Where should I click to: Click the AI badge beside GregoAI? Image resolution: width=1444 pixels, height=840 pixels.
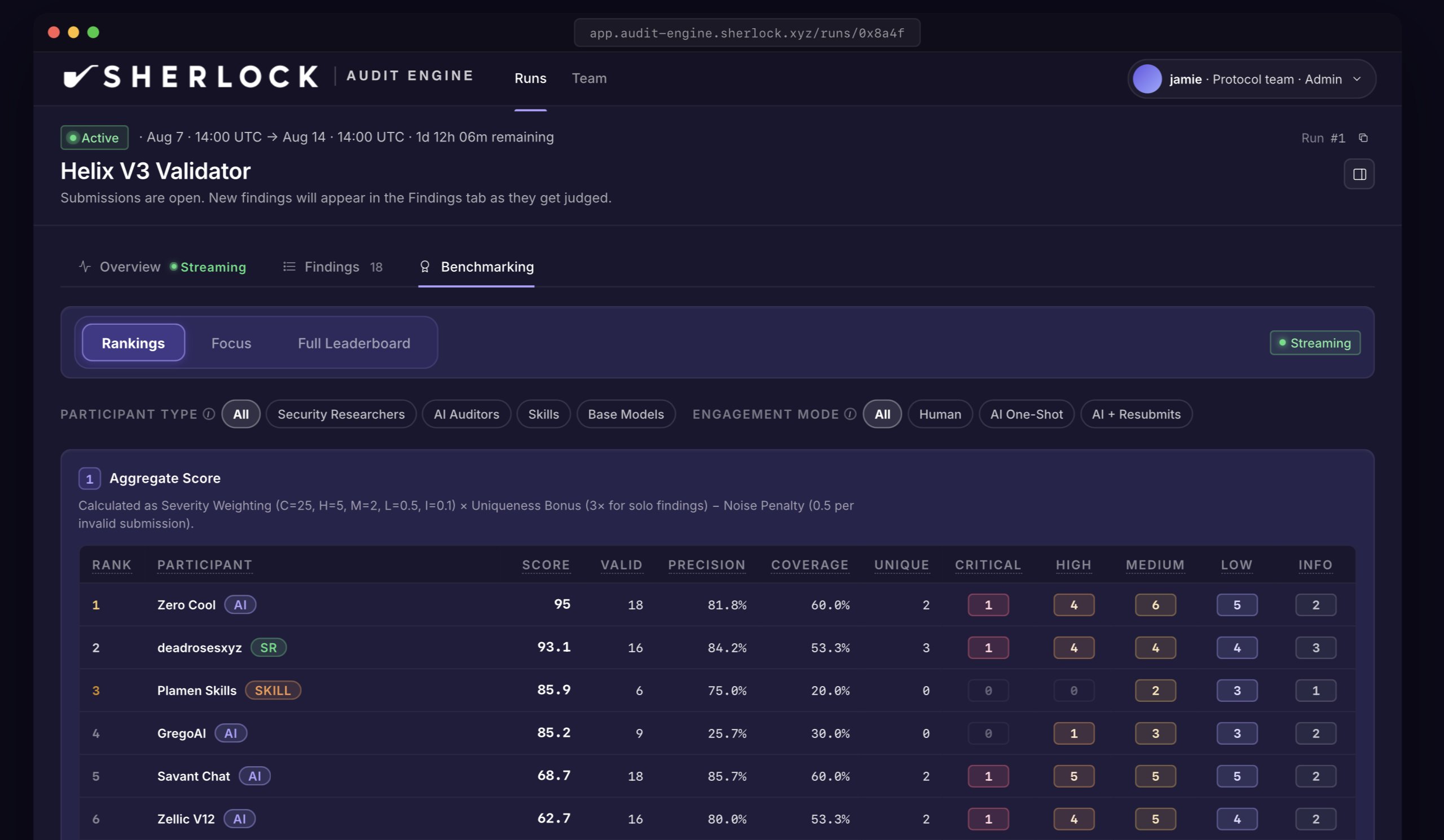coord(231,733)
